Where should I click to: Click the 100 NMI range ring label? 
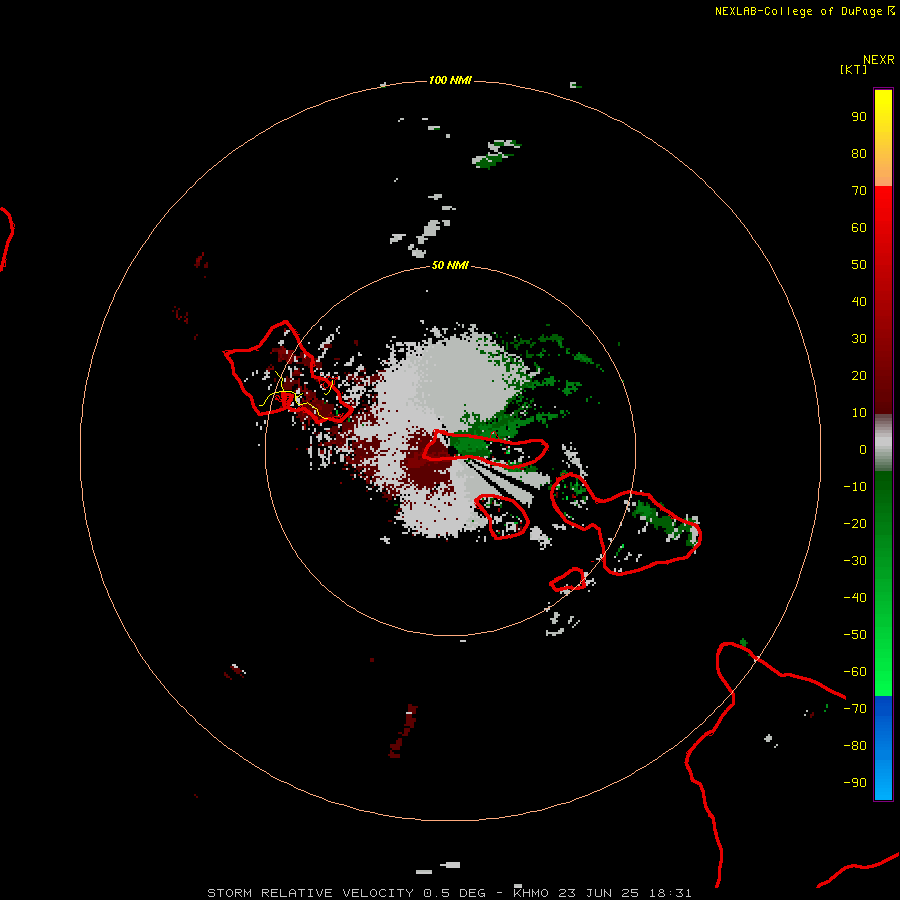pos(450,80)
